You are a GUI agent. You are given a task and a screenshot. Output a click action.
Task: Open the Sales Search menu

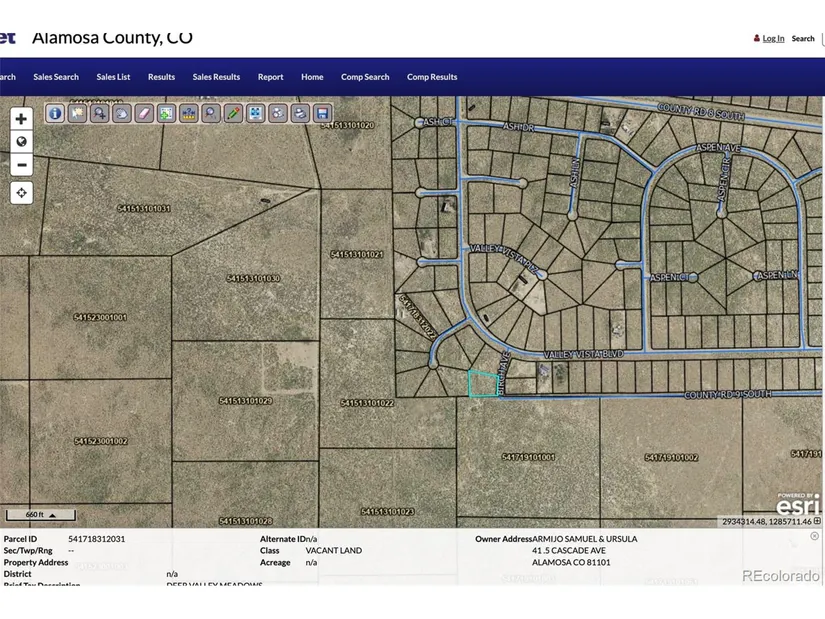click(56, 77)
